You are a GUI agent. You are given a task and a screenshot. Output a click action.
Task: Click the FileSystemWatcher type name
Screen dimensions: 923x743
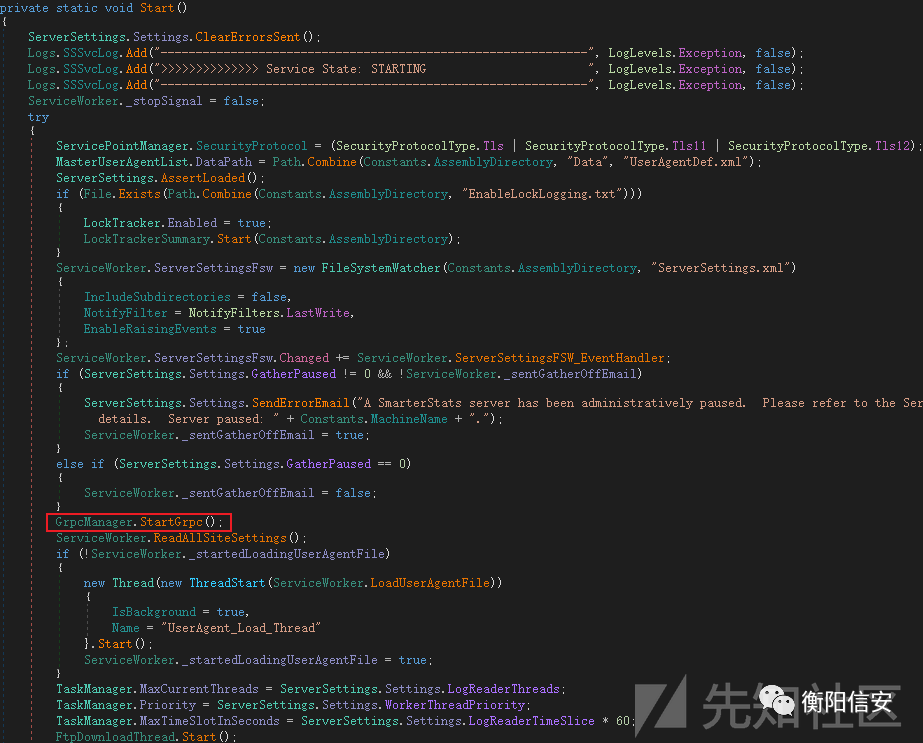pos(380,267)
